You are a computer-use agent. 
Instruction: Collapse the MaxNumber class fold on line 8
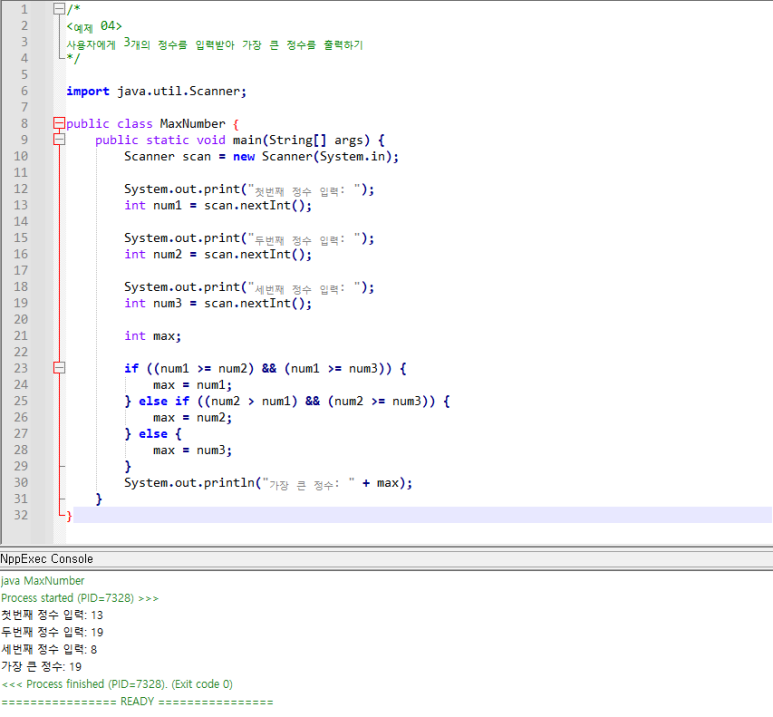[59, 123]
